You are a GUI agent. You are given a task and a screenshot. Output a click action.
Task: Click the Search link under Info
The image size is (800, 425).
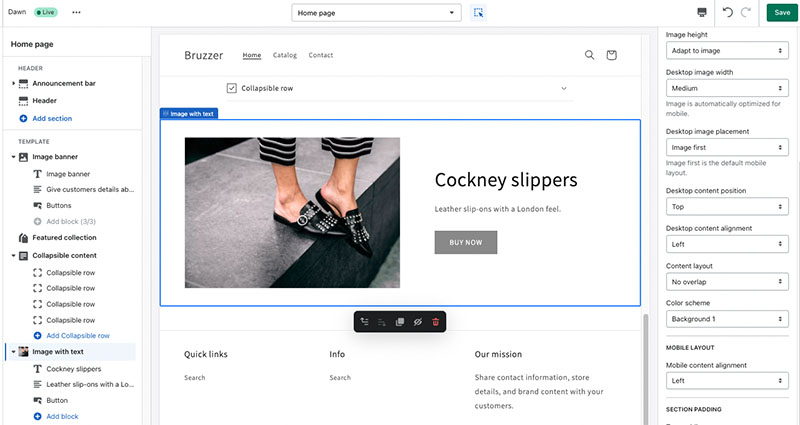(x=340, y=378)
